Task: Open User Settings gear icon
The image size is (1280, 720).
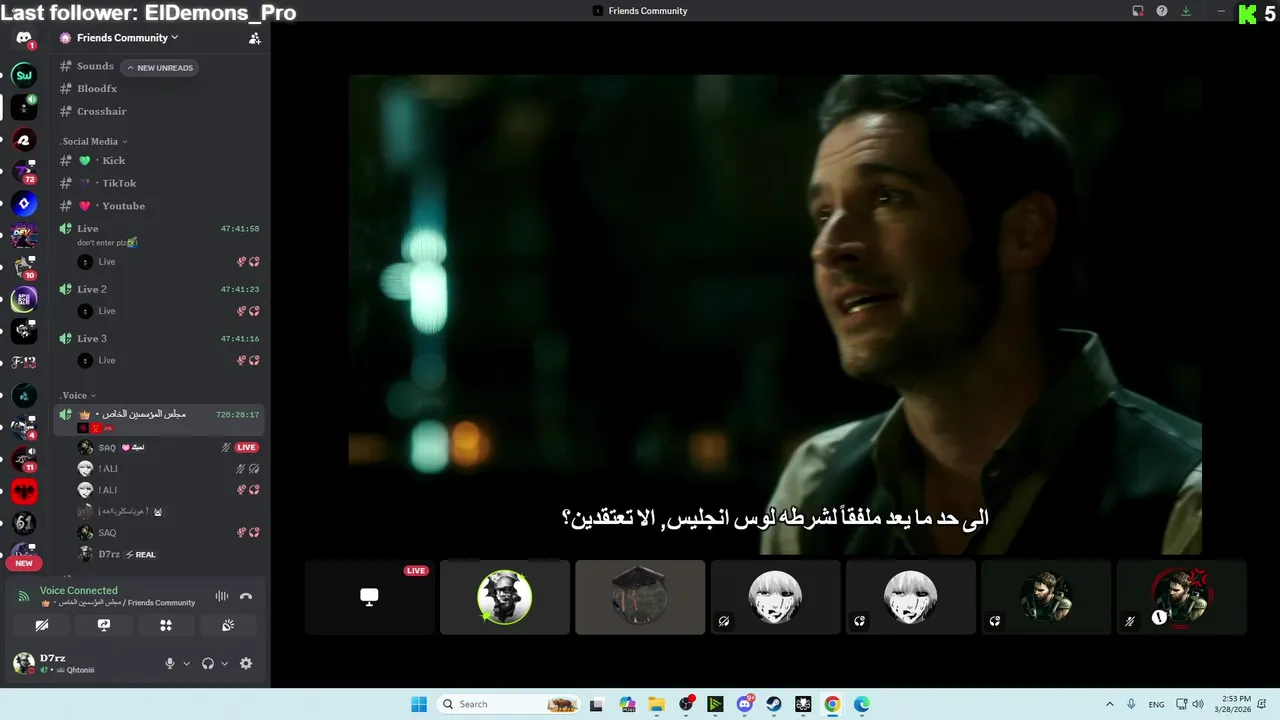Action: click(246, 663)
